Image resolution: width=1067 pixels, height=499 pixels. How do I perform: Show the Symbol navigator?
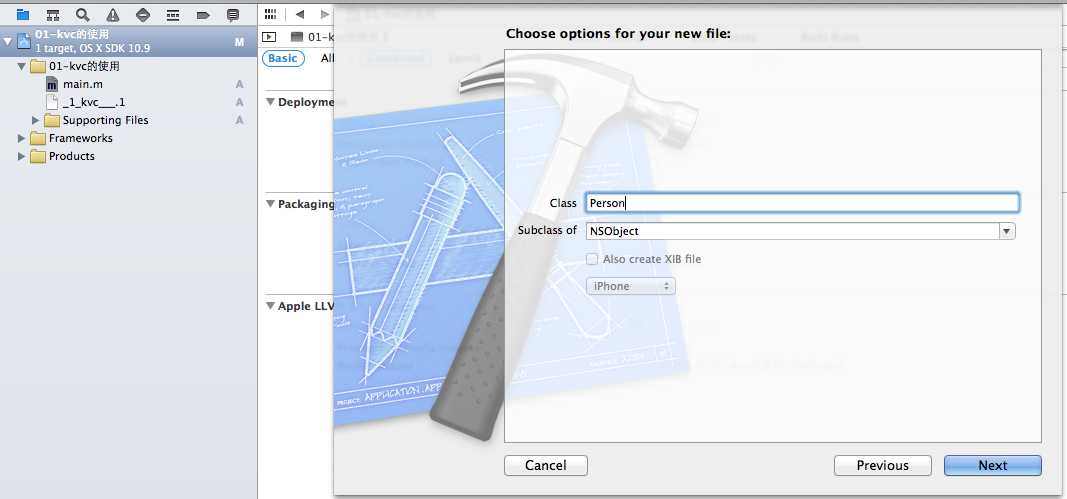pyautogui.click(x=53, y=14)
